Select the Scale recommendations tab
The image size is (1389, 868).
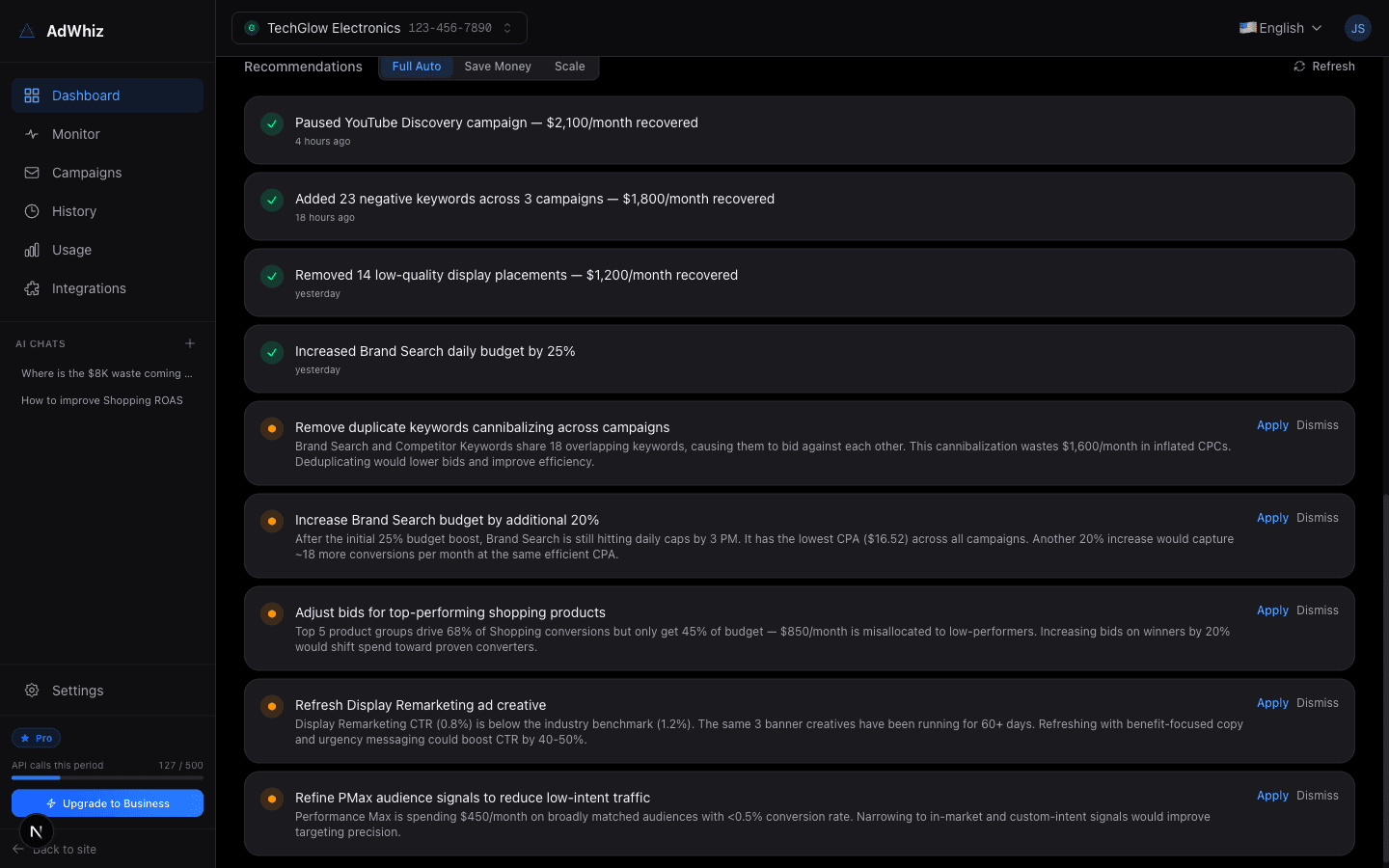[x=569, y=67]
